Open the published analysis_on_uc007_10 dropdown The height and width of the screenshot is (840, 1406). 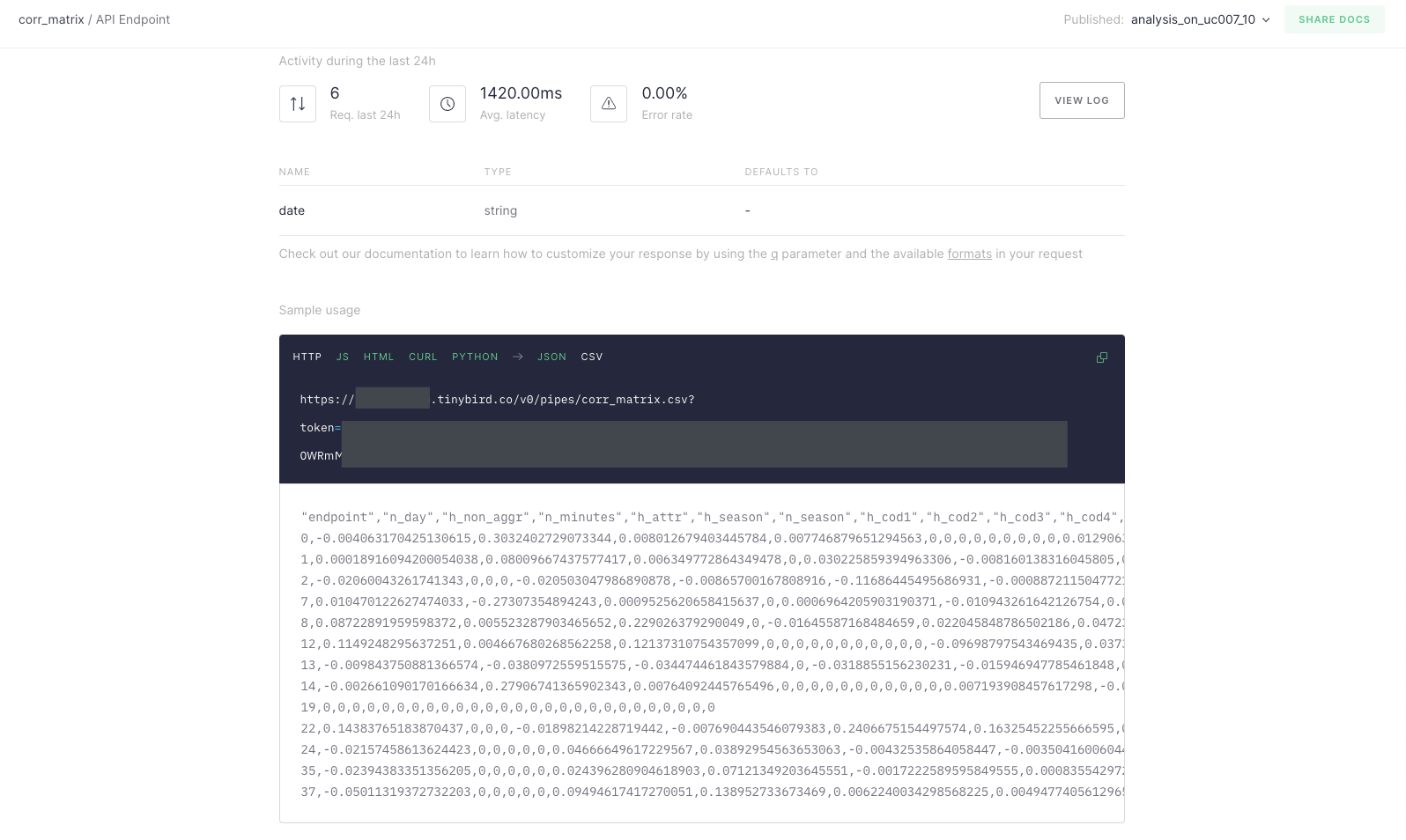coord(1193,19)
